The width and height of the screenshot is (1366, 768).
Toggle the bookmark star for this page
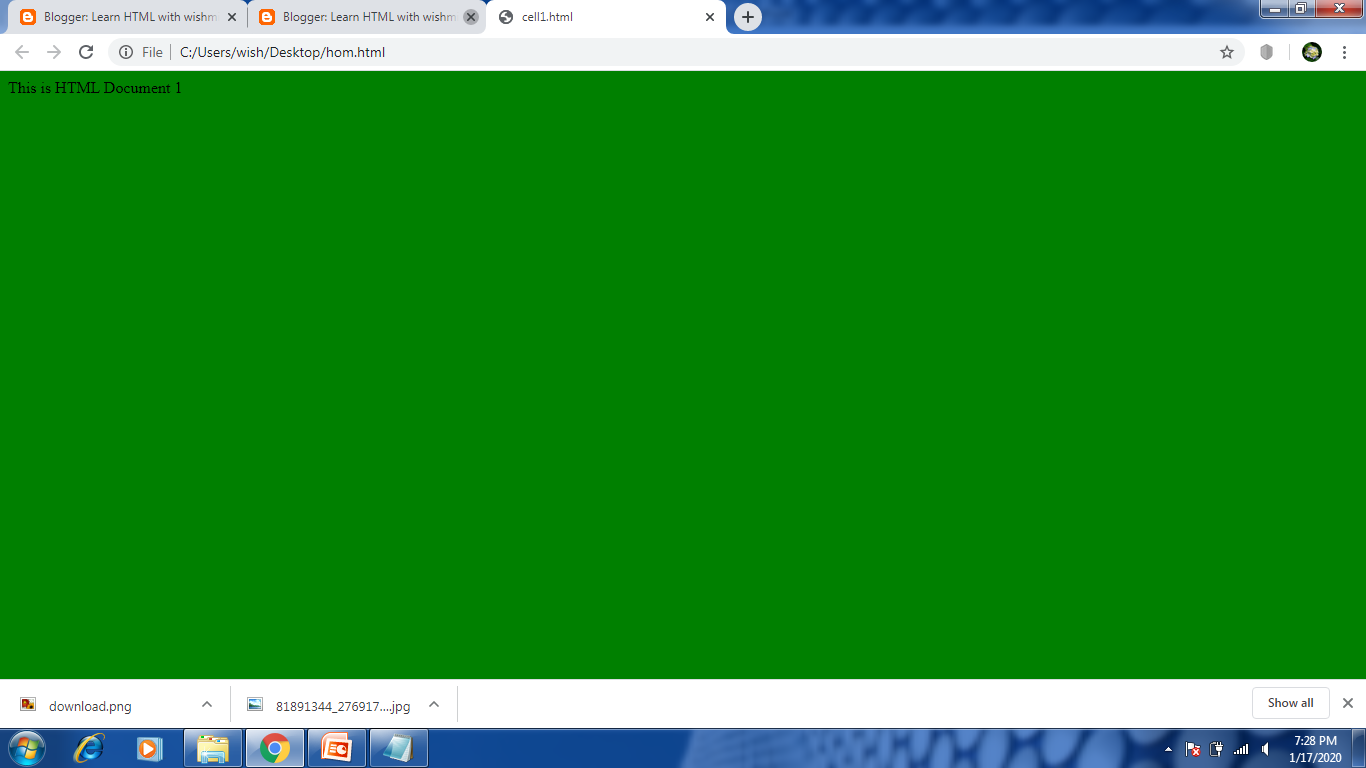click(1226, 51)
